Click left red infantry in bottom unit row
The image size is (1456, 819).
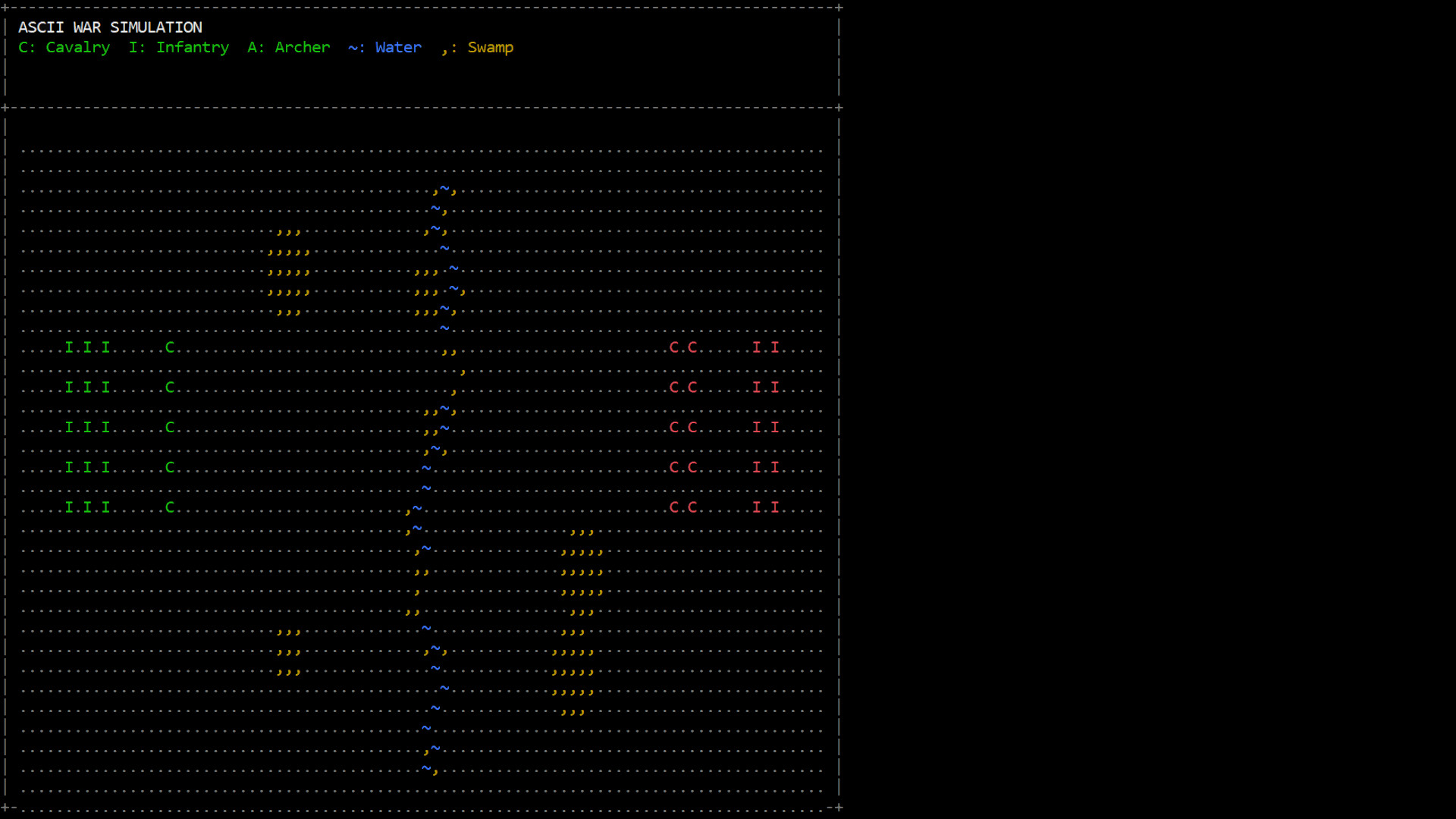click(x=756, y=507)
